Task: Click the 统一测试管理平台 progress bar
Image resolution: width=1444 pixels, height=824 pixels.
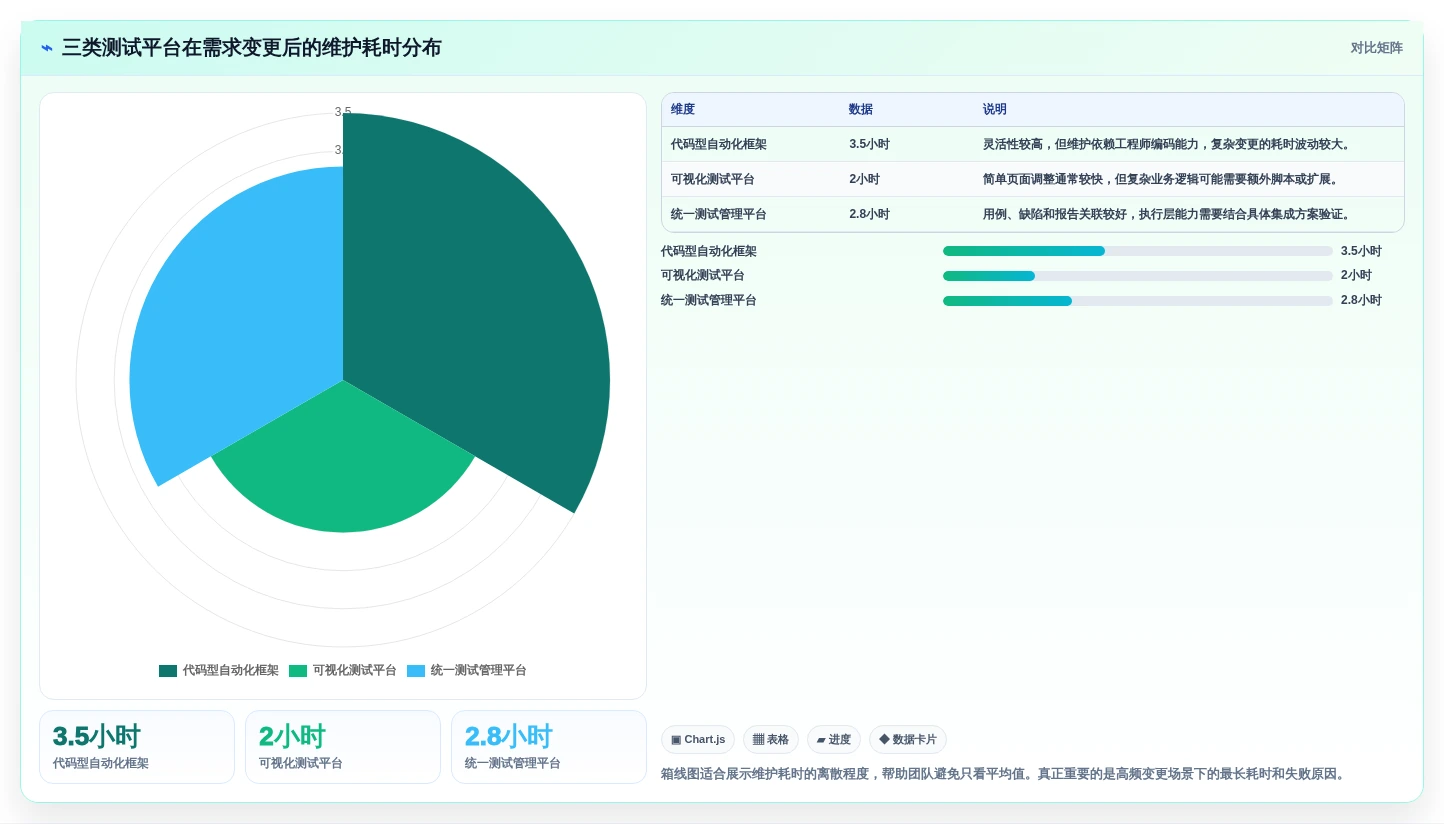Action: [x=1138, y=301]
